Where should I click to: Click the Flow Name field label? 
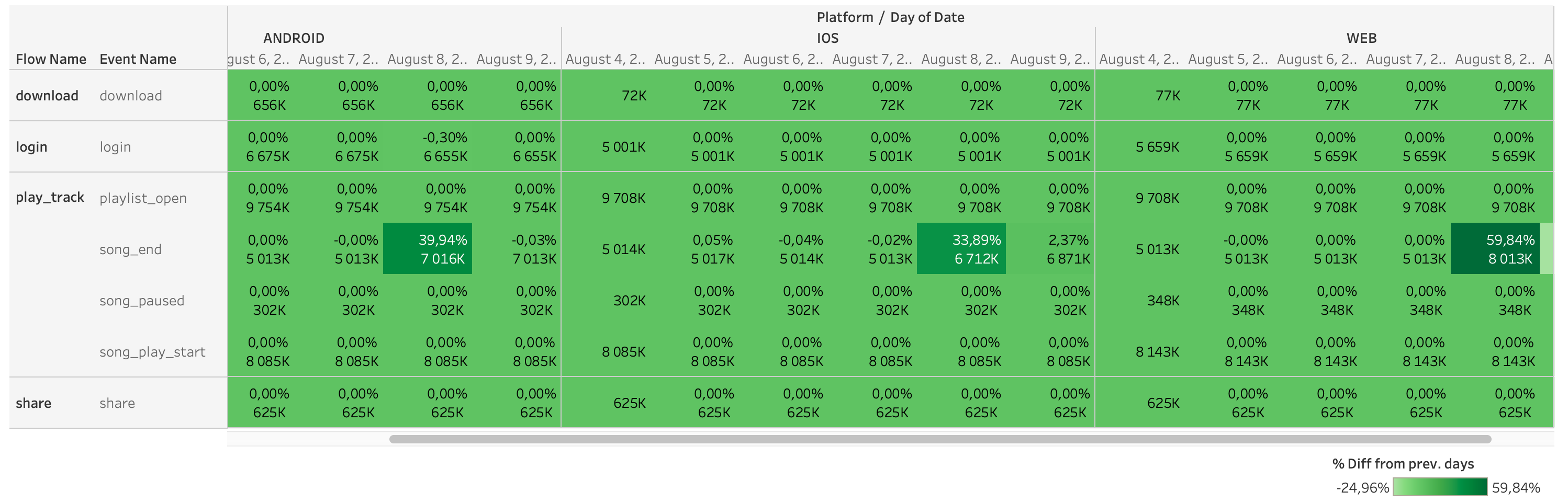(x=51, y=59)
